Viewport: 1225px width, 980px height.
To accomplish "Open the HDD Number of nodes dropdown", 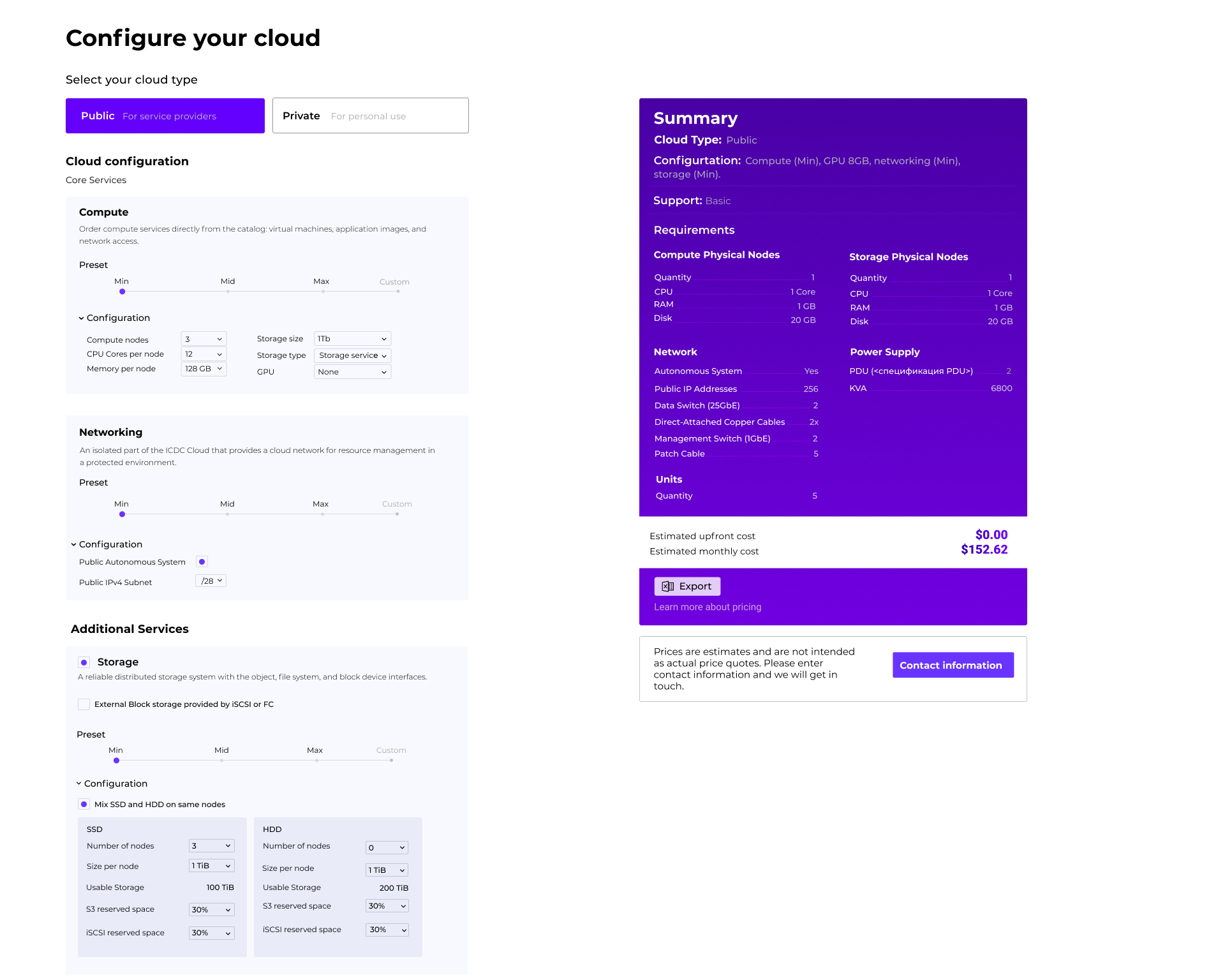I will point(387,848).
